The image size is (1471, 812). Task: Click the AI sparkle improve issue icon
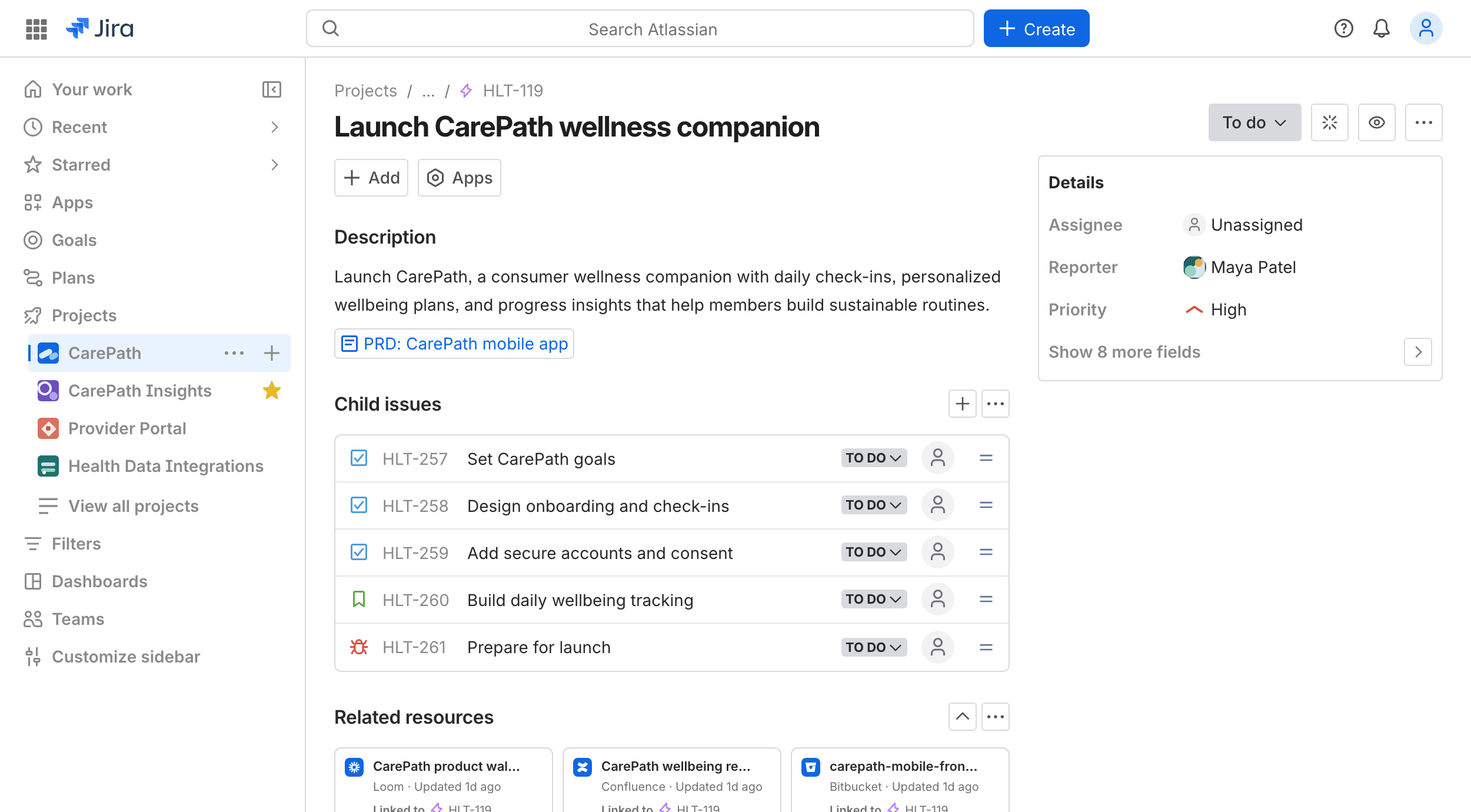pos(1329,122)
